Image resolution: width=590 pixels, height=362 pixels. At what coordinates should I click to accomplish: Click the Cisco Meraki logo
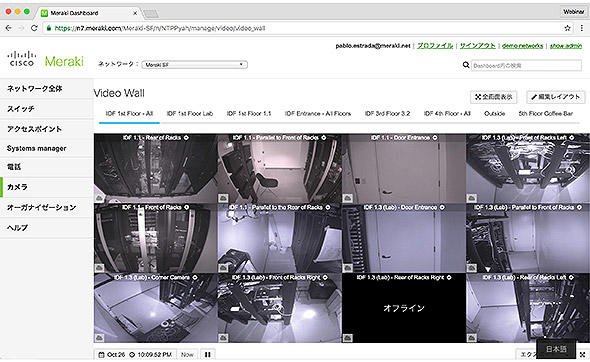coord(45,60)
